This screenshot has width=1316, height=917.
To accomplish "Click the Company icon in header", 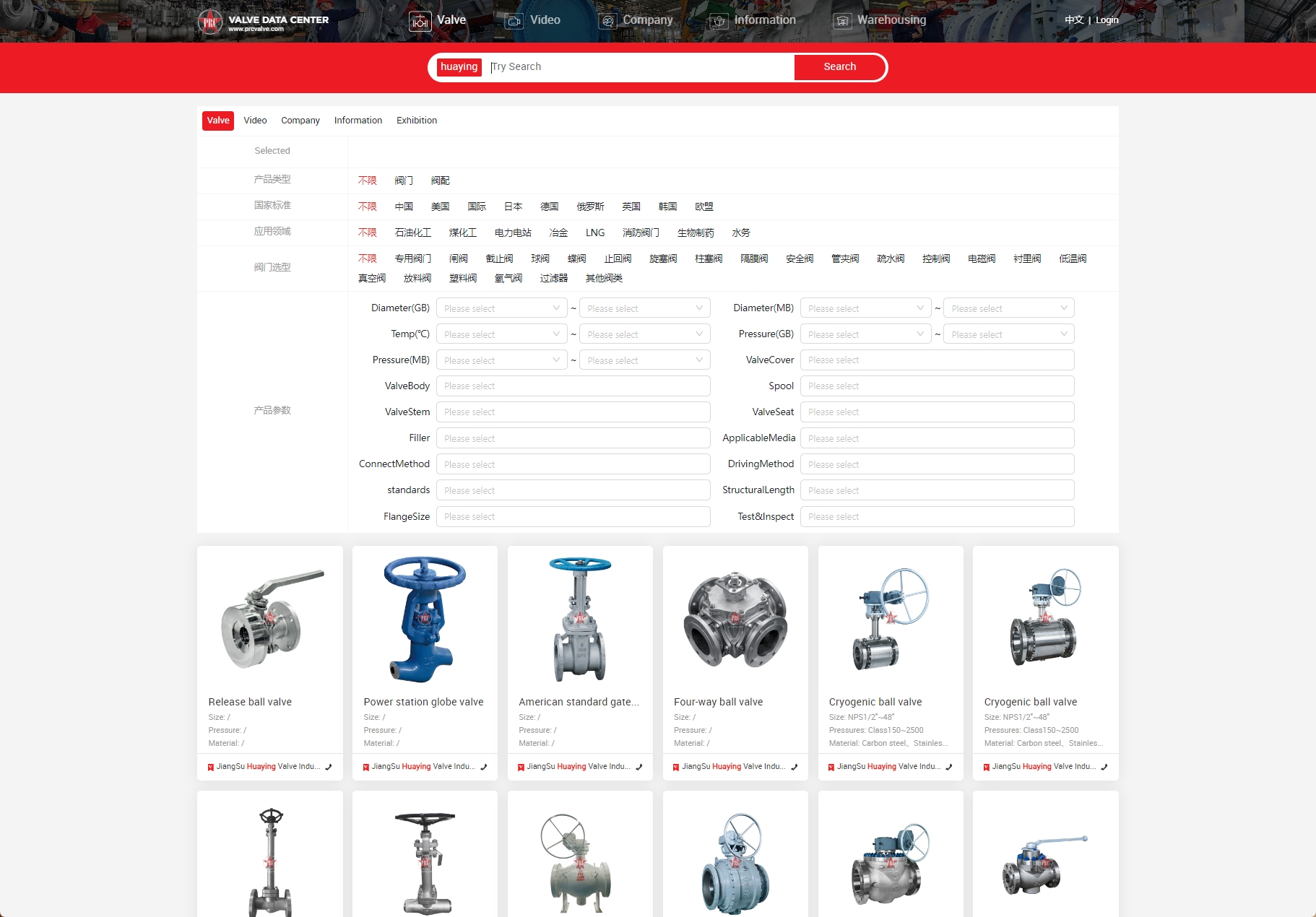I will click(607, 21).
